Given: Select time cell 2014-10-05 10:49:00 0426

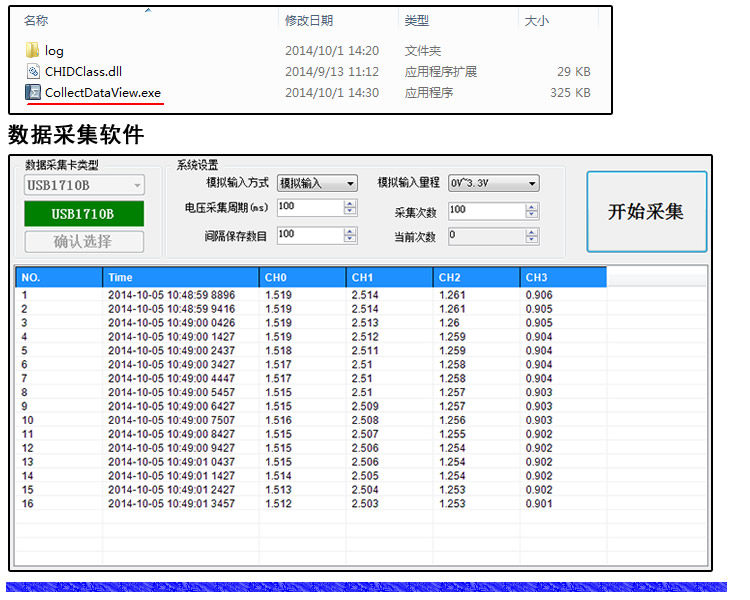Looking at the screenshot, I should pos(172,322).
